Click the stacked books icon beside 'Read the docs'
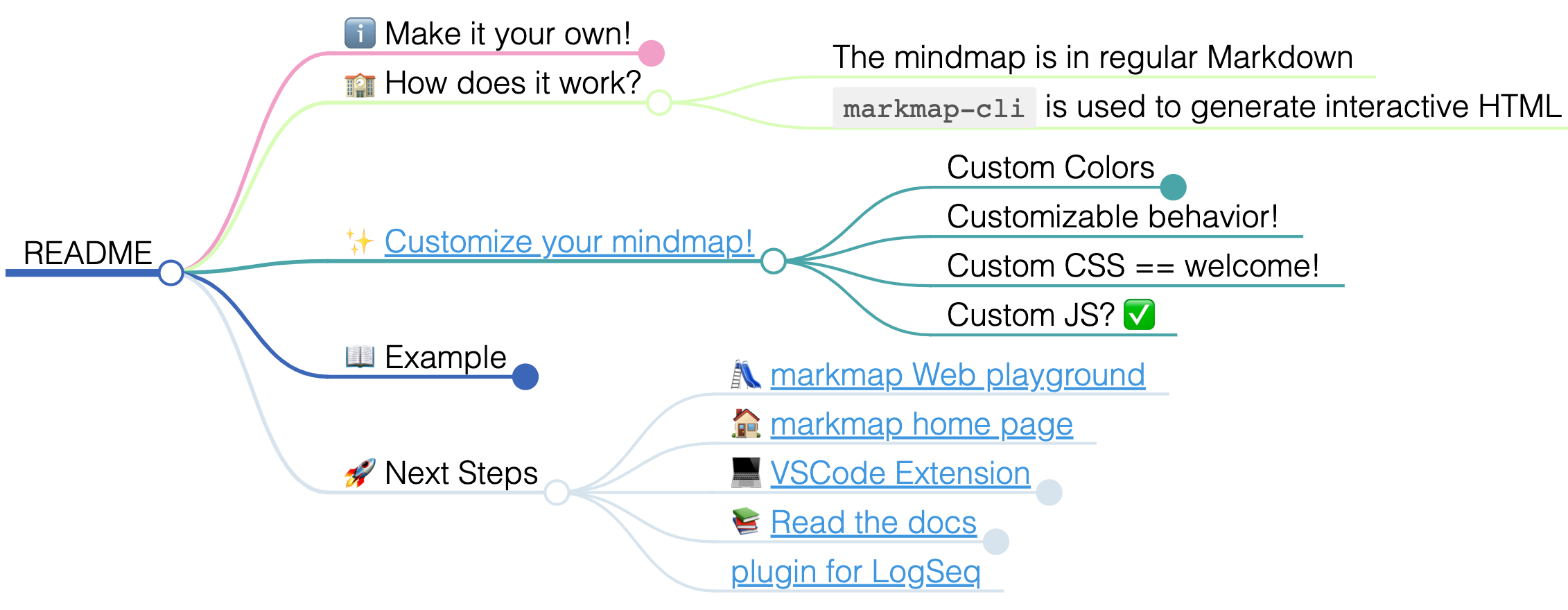This screenshot has width=1568, height=610. [746, 523]
